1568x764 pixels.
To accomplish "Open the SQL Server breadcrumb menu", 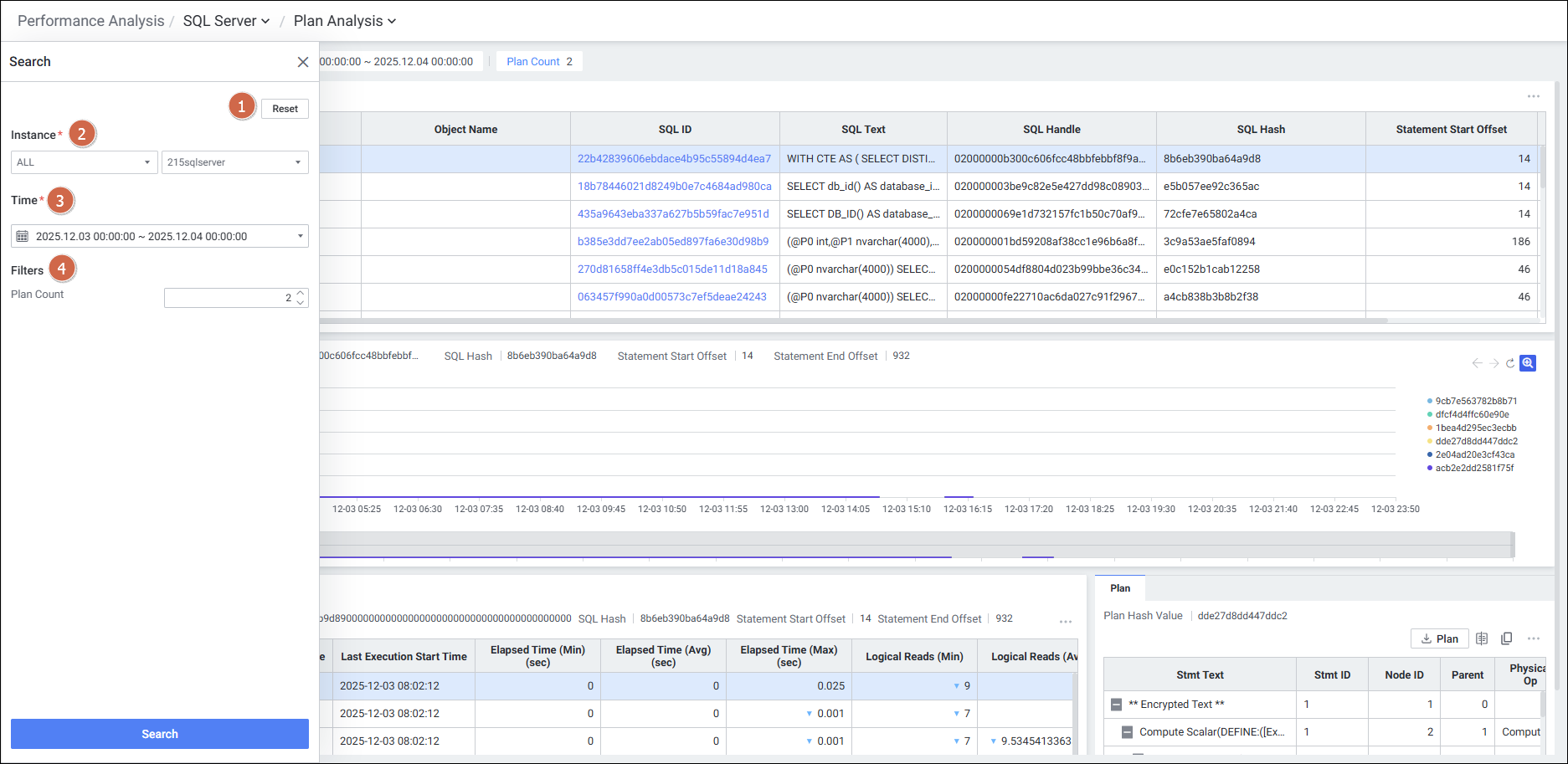I will tap(226, 21).
